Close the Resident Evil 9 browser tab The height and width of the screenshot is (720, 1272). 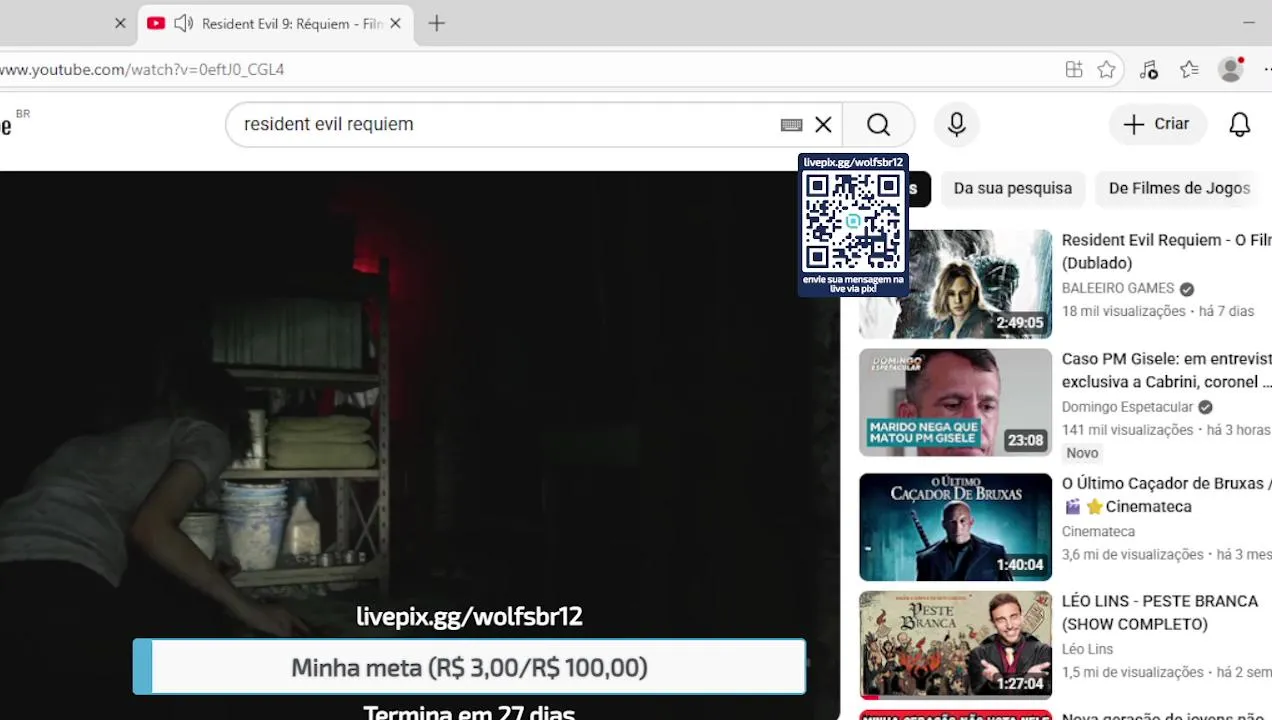coord(395,23)
